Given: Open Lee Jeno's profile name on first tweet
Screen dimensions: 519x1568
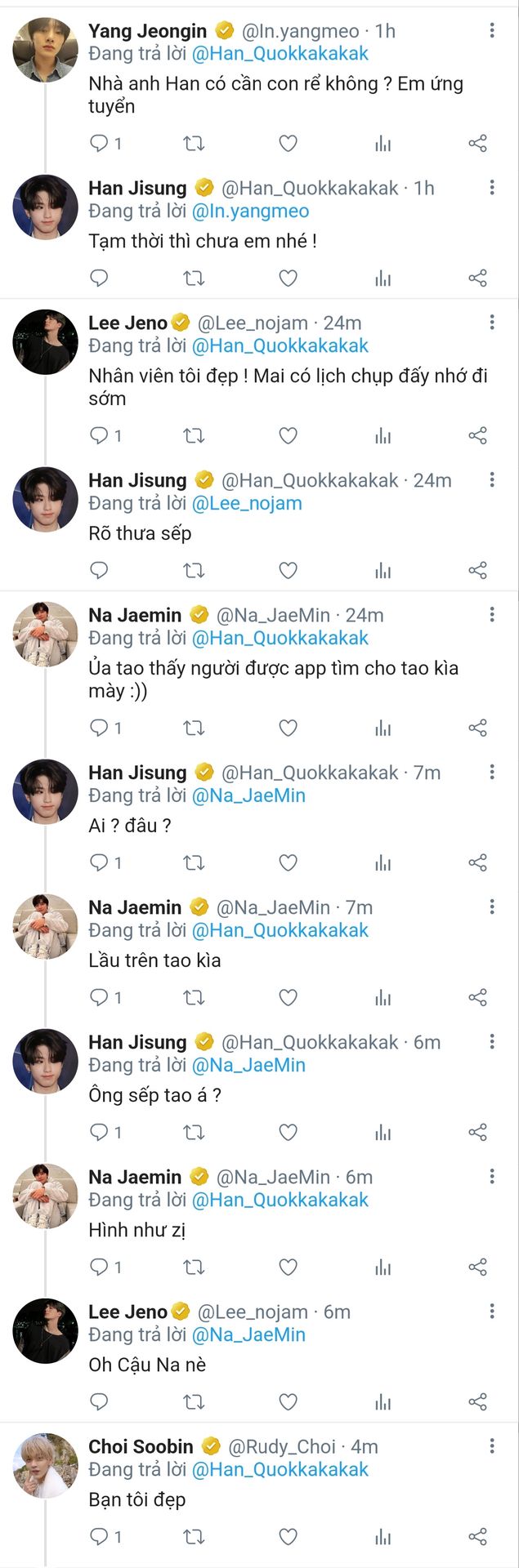Looking at the screenshot, I should tap(128, 323).
